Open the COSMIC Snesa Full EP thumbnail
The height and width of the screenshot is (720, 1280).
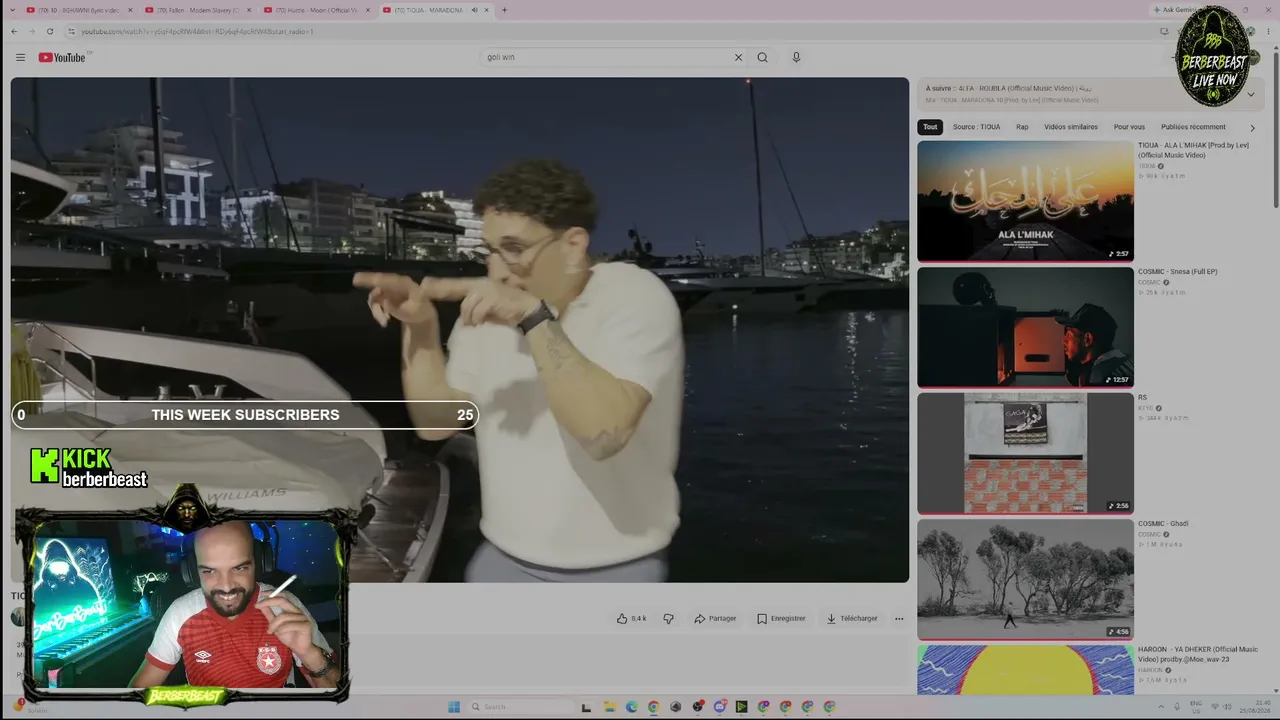click(1025, 327)
